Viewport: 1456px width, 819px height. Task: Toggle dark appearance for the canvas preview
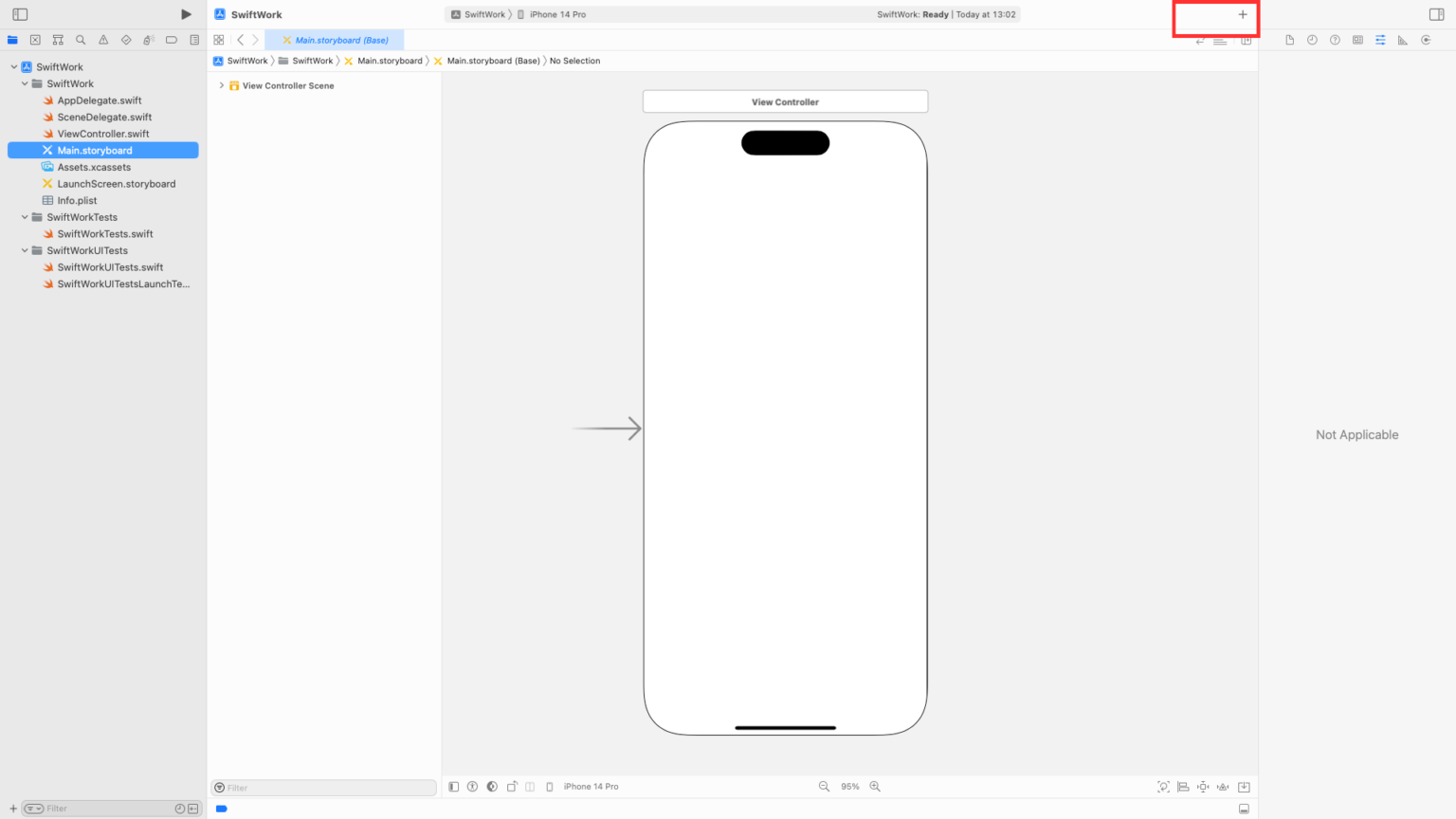point(491,786)
